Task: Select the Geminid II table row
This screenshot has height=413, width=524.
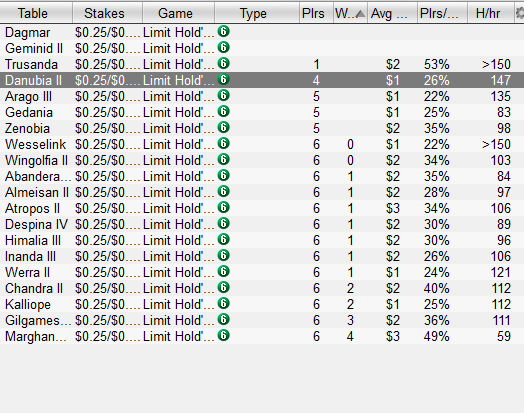Action: pos(262,48)
